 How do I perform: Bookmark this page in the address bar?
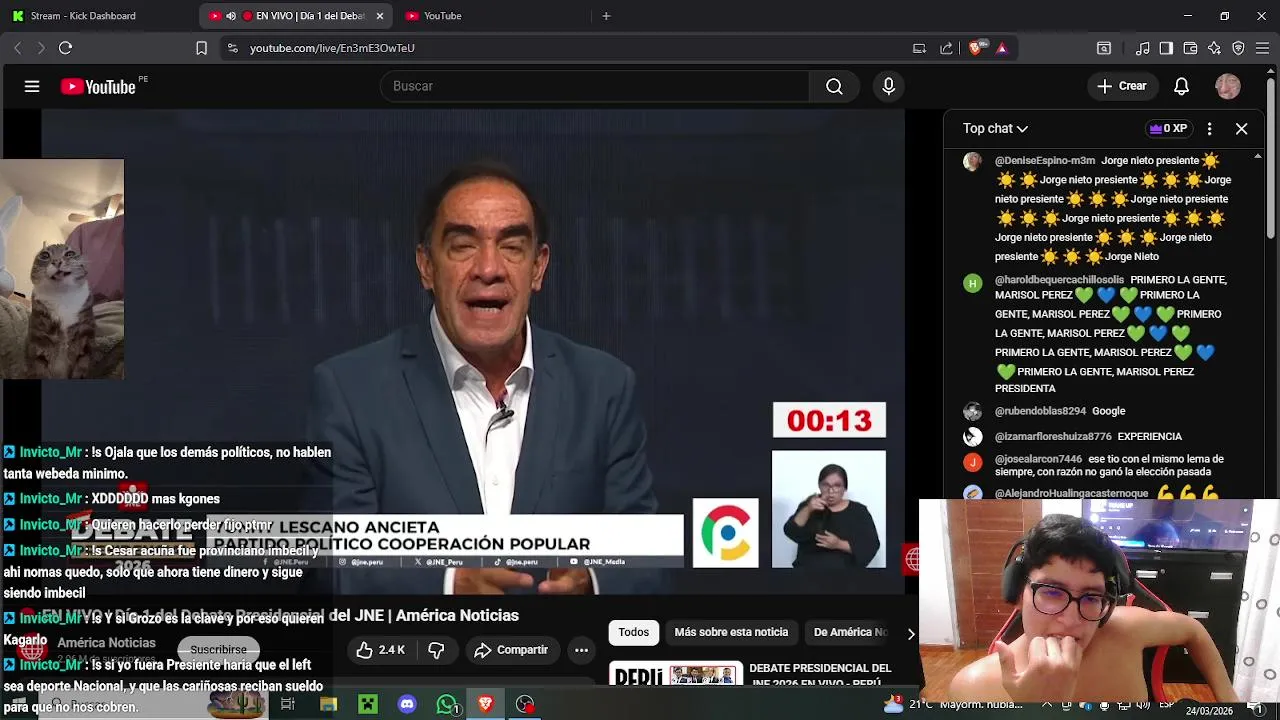coord(201,48)
